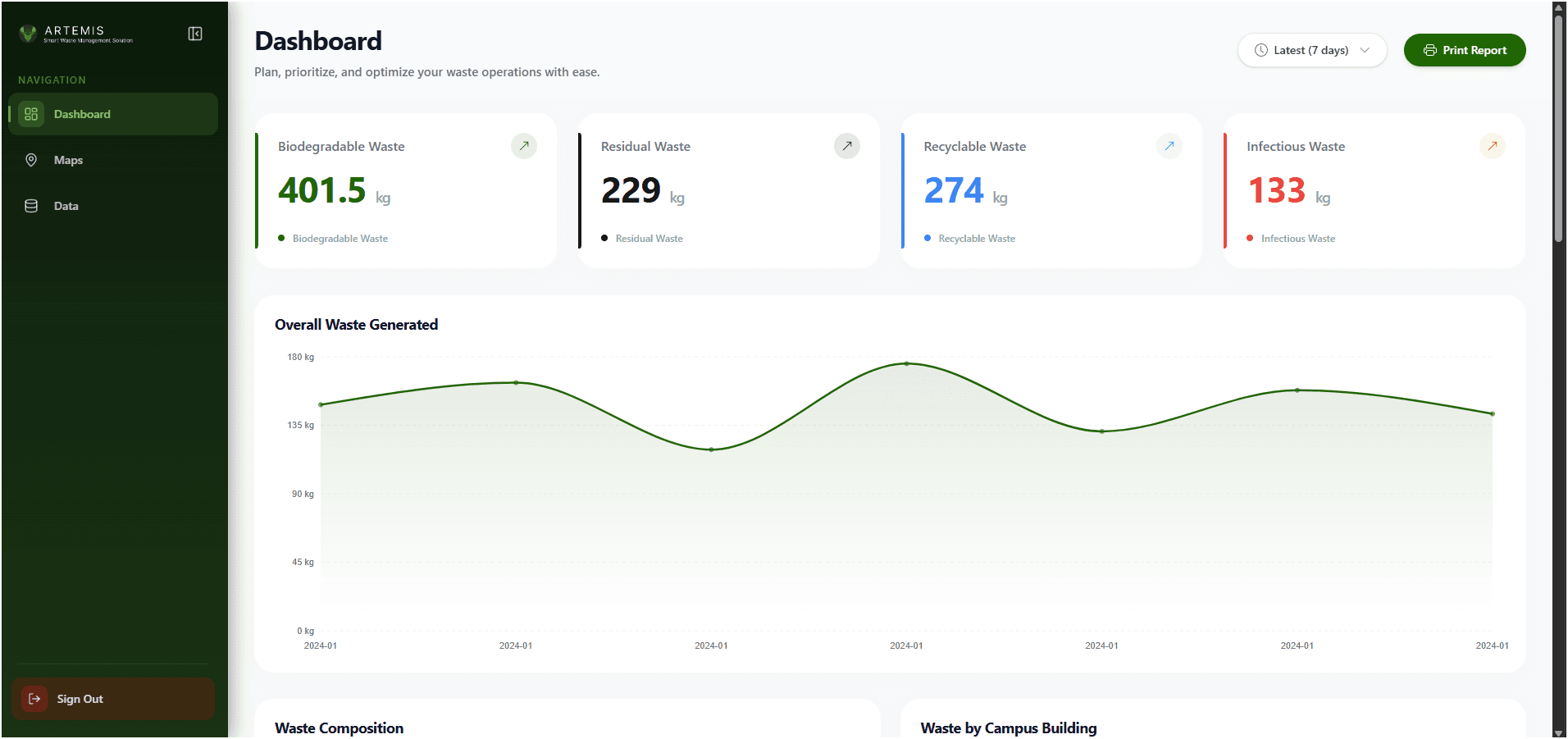The height and width of the screenshot is (739, 1568).
Task: Open Biodegradable Waste details via its arrow icon
Action: click(523, 145)
